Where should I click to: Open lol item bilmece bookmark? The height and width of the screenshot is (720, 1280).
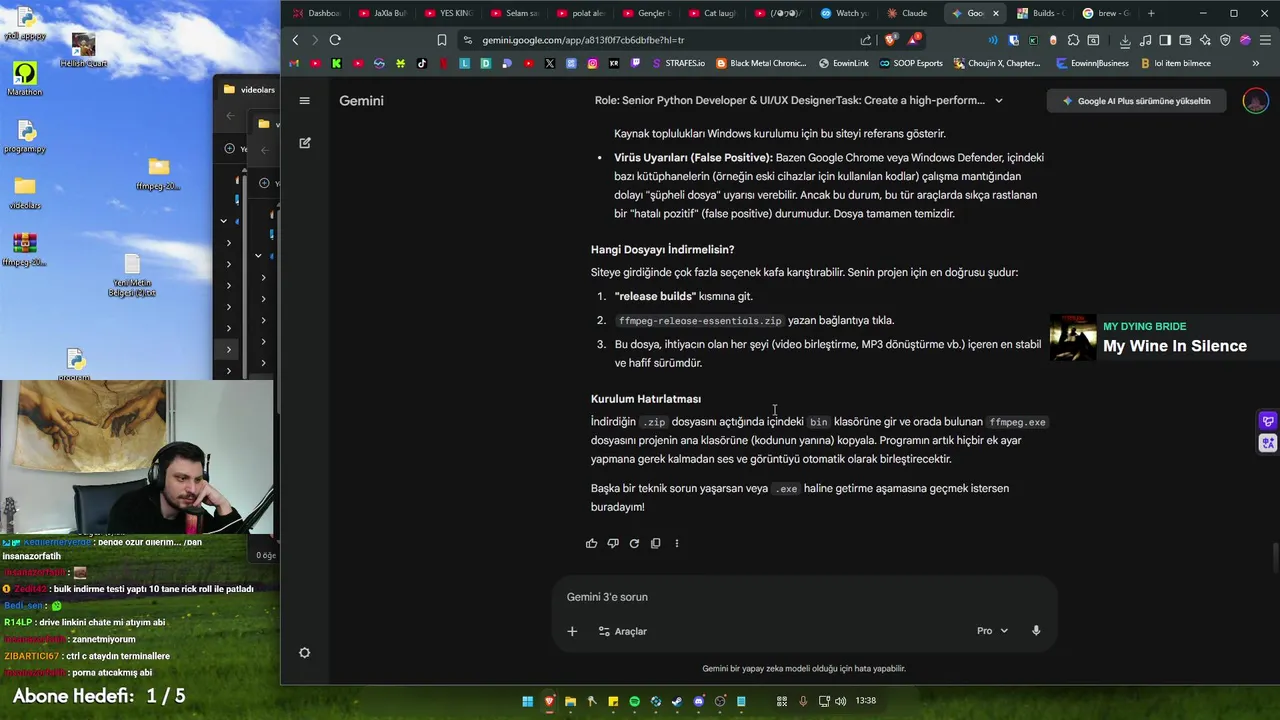pos(1176,63)
